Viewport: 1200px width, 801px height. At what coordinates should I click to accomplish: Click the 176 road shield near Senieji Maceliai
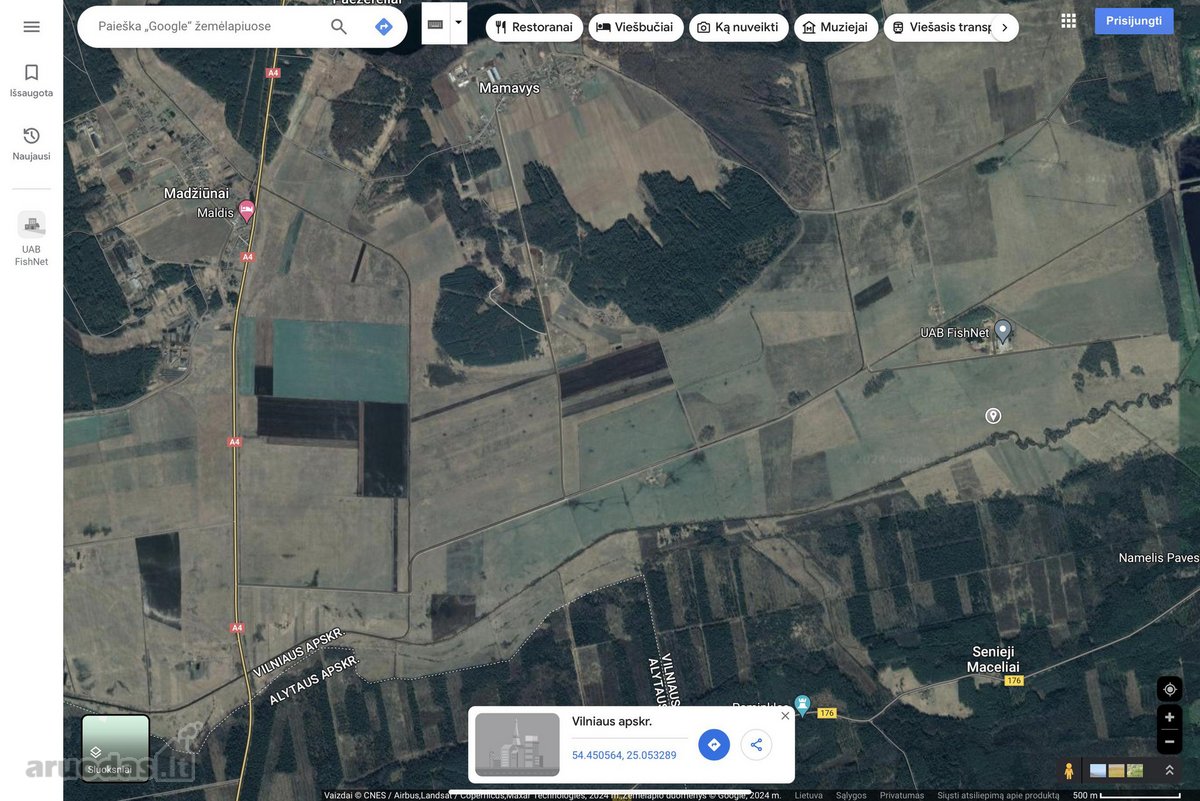pyautogui.click(x=1014, y=681)
